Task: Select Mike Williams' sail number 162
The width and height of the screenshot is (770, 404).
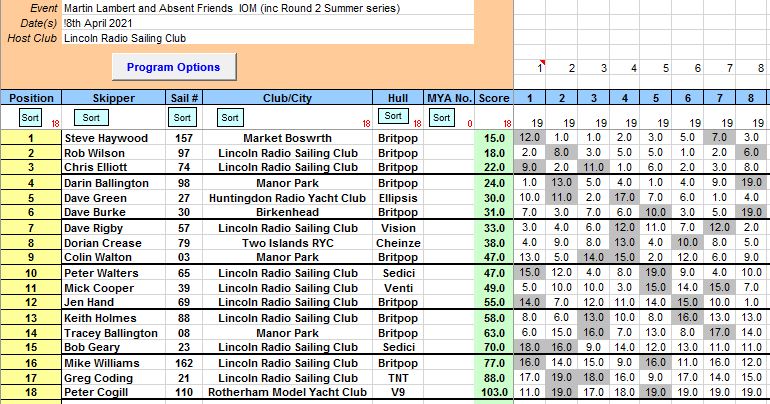Action: [x=183, y=364]
